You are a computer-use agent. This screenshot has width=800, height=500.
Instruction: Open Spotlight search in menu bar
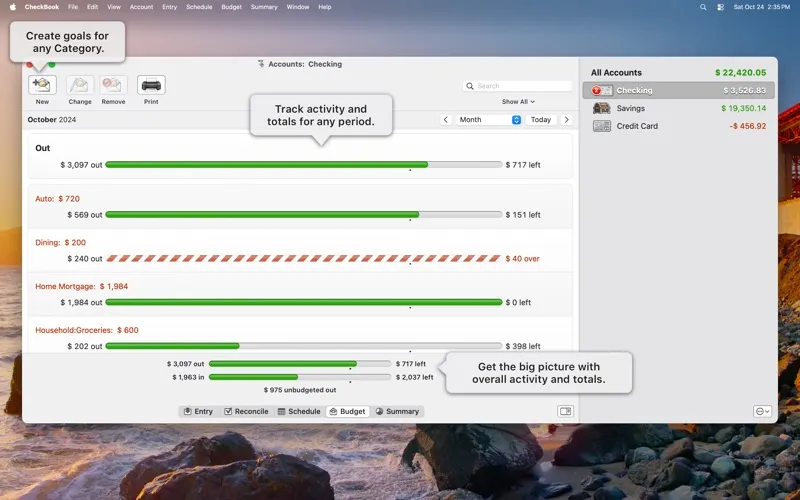click(x=703, y=7)
